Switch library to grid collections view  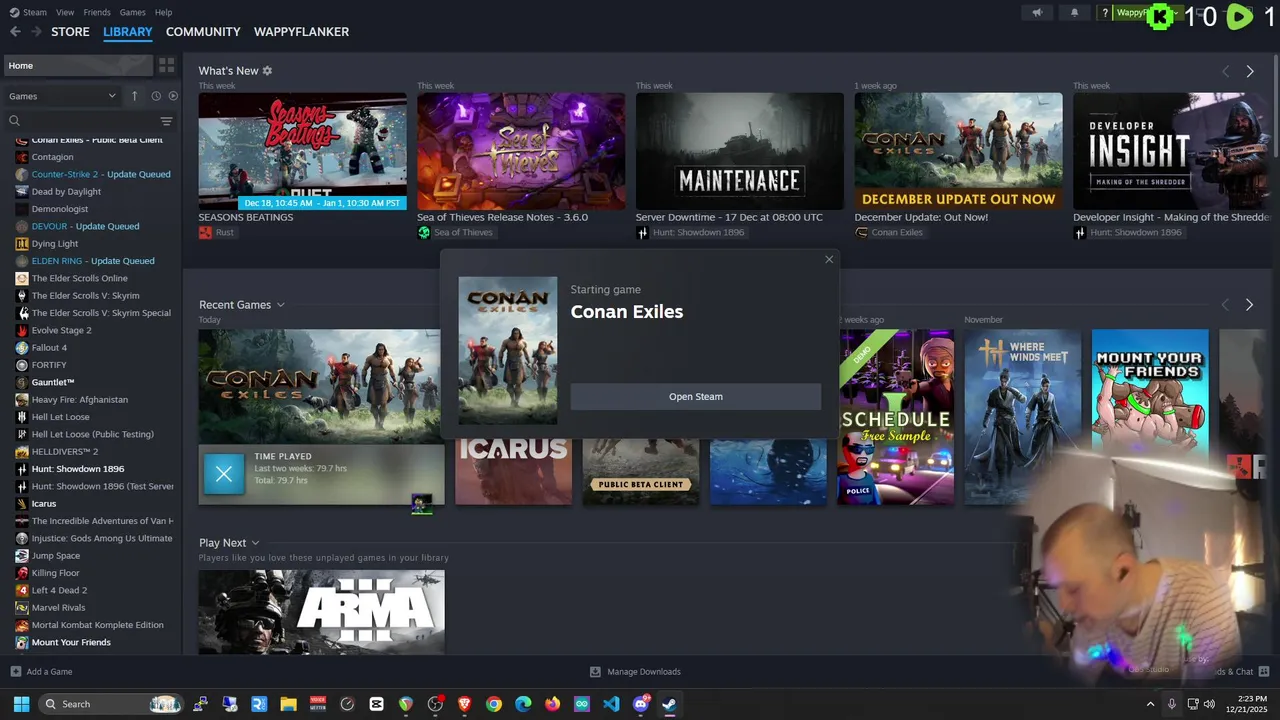tap(167, 65)
